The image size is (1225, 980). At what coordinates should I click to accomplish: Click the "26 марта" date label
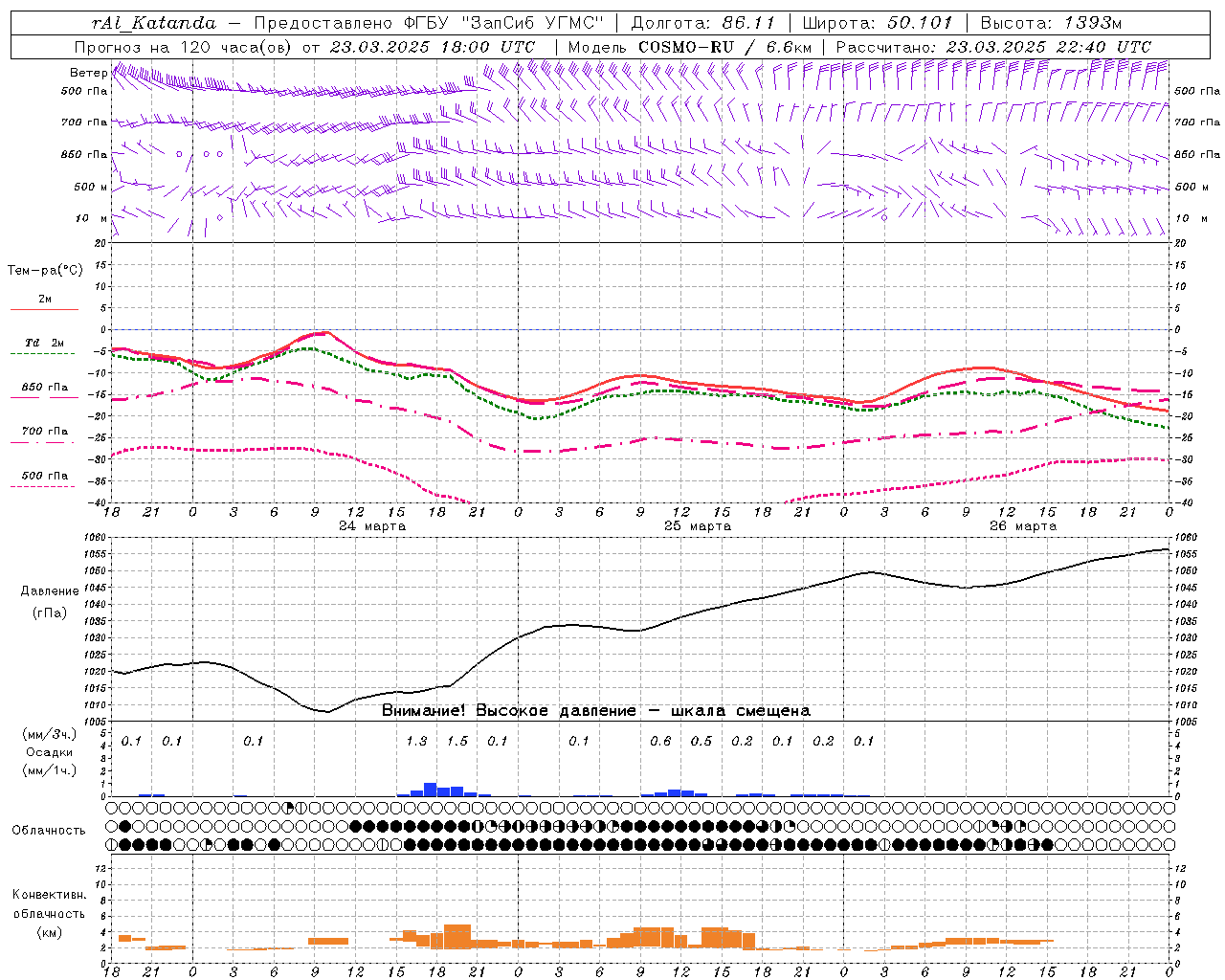tap(1023, 526)
